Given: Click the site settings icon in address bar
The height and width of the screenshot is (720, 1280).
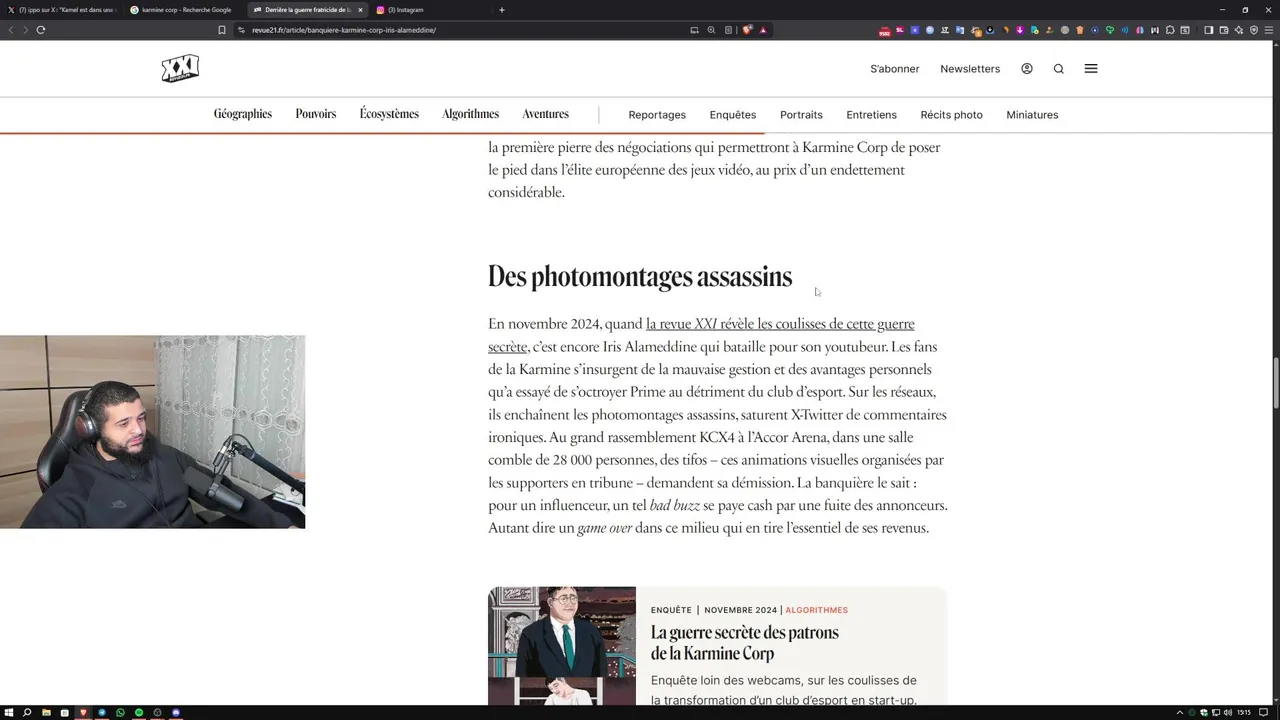Looking at the screenshot, I should click(242, 30).
